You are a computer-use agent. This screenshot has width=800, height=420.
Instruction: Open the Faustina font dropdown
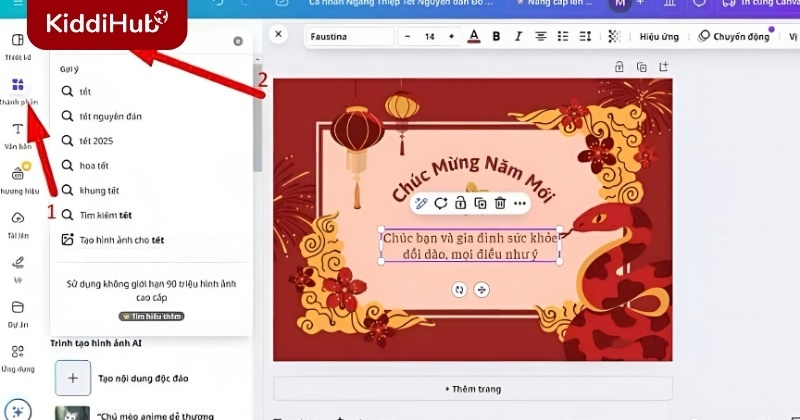(x=349, y=37)
